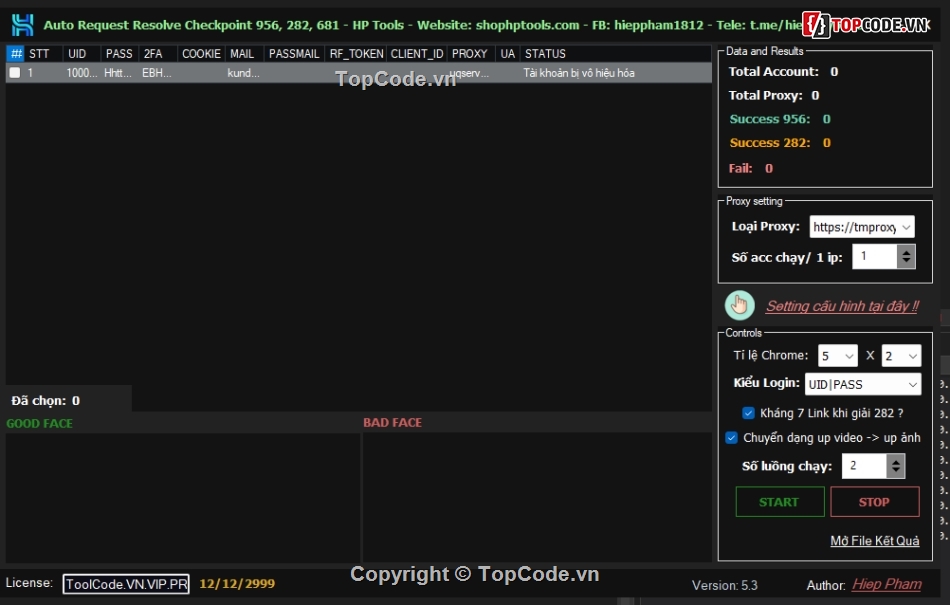Screen dimensions: 950x605
Task: Tick the checkbox for account row 1
Action: [15, 73]
